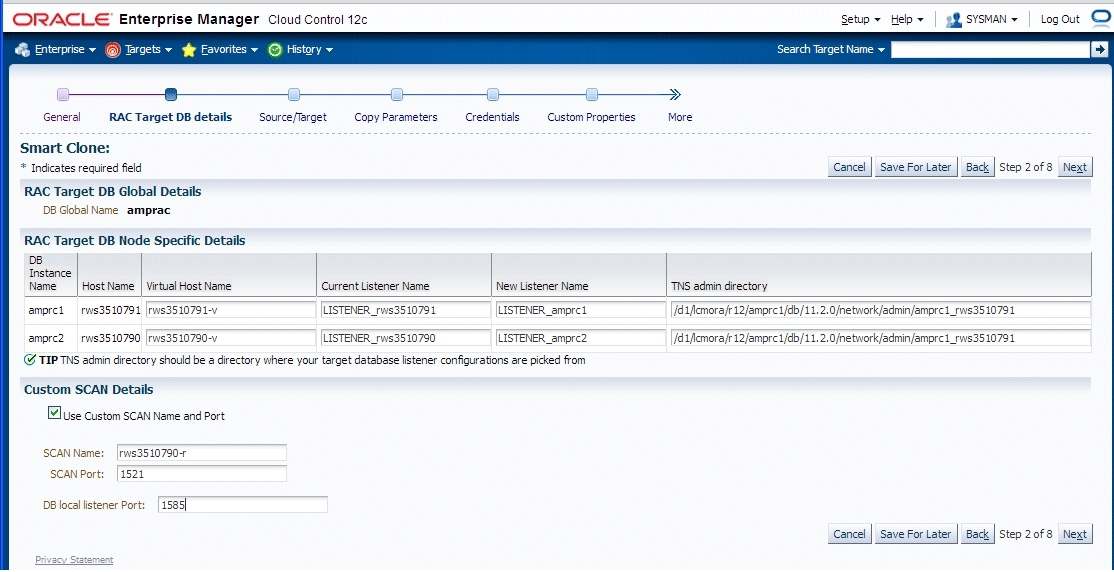Click the RAC Target DB details step marker
The height and width of the screenshot is (572, 1114).
(x=171, y=95)
